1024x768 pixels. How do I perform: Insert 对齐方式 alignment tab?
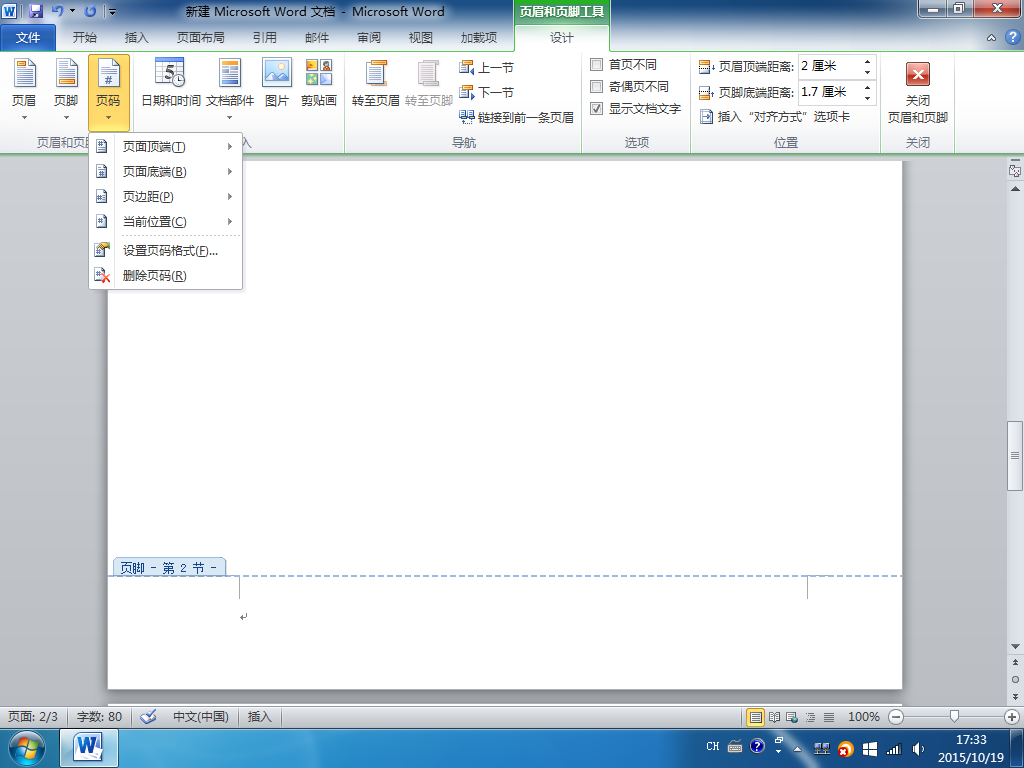tap(775, 117)
